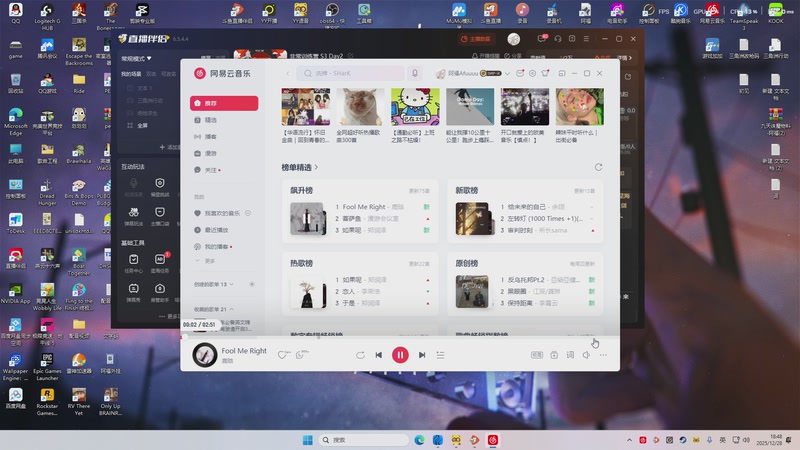Open the 原创榜 chart title
Viewport: 800px width, 450px height.
click(x=466, y=263)
